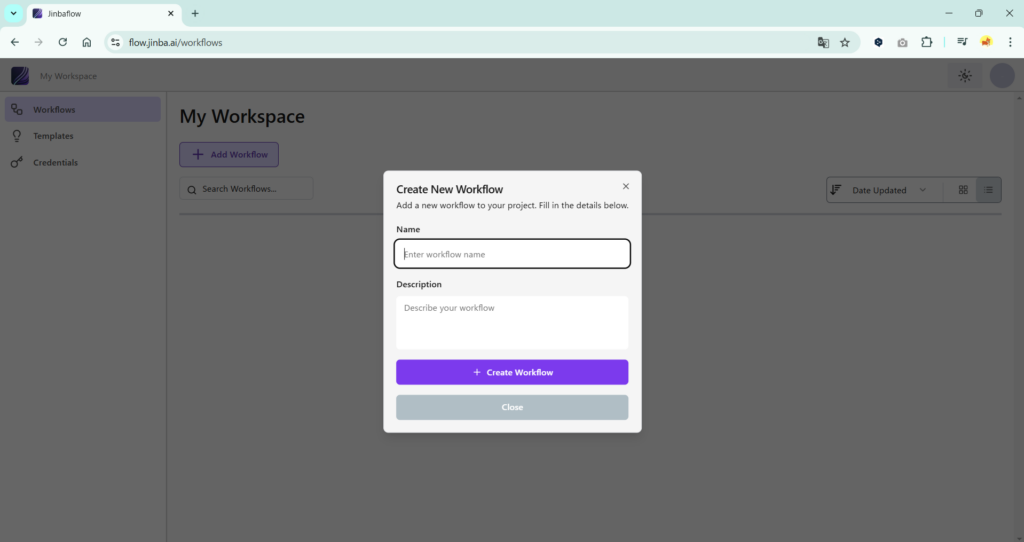Click the browser profile avatar icon
Viewport: 1024px width, 542px height.
click(986, 42)
